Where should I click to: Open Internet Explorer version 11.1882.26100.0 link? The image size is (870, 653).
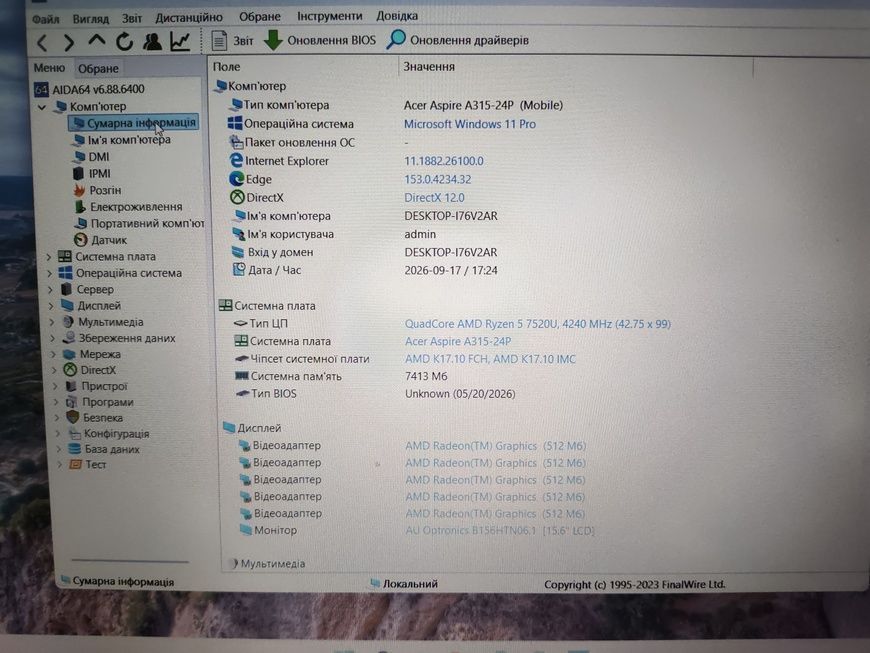[x=444, y=161]
